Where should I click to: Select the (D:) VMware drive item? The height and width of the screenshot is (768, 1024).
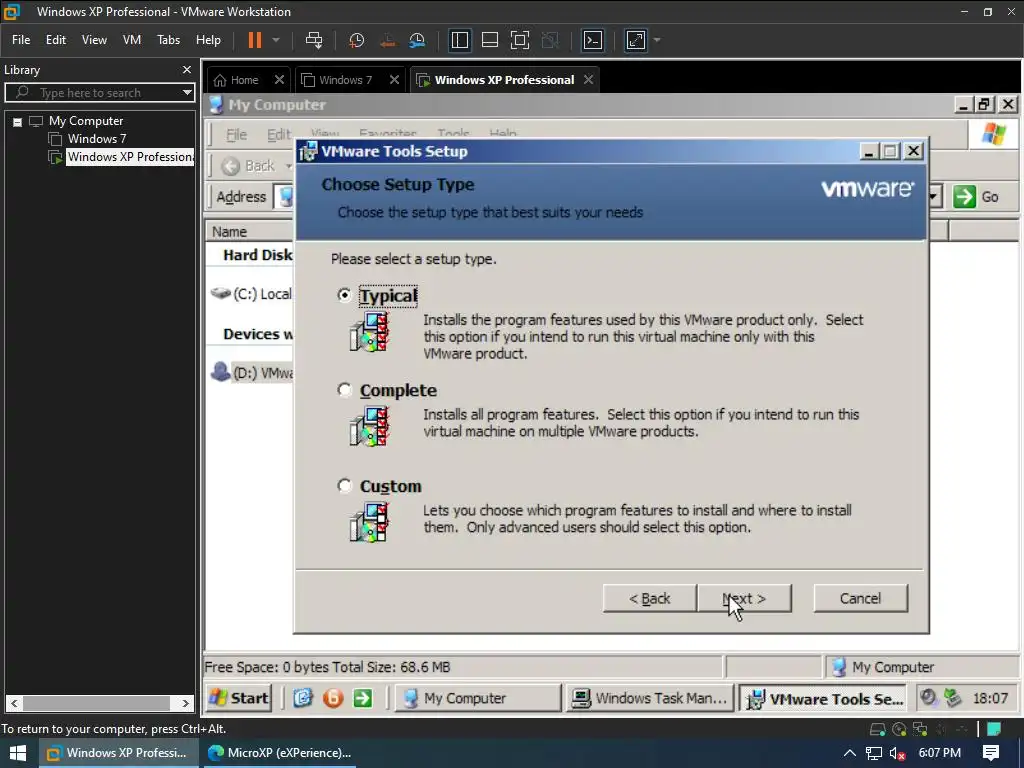click(252, 373)
